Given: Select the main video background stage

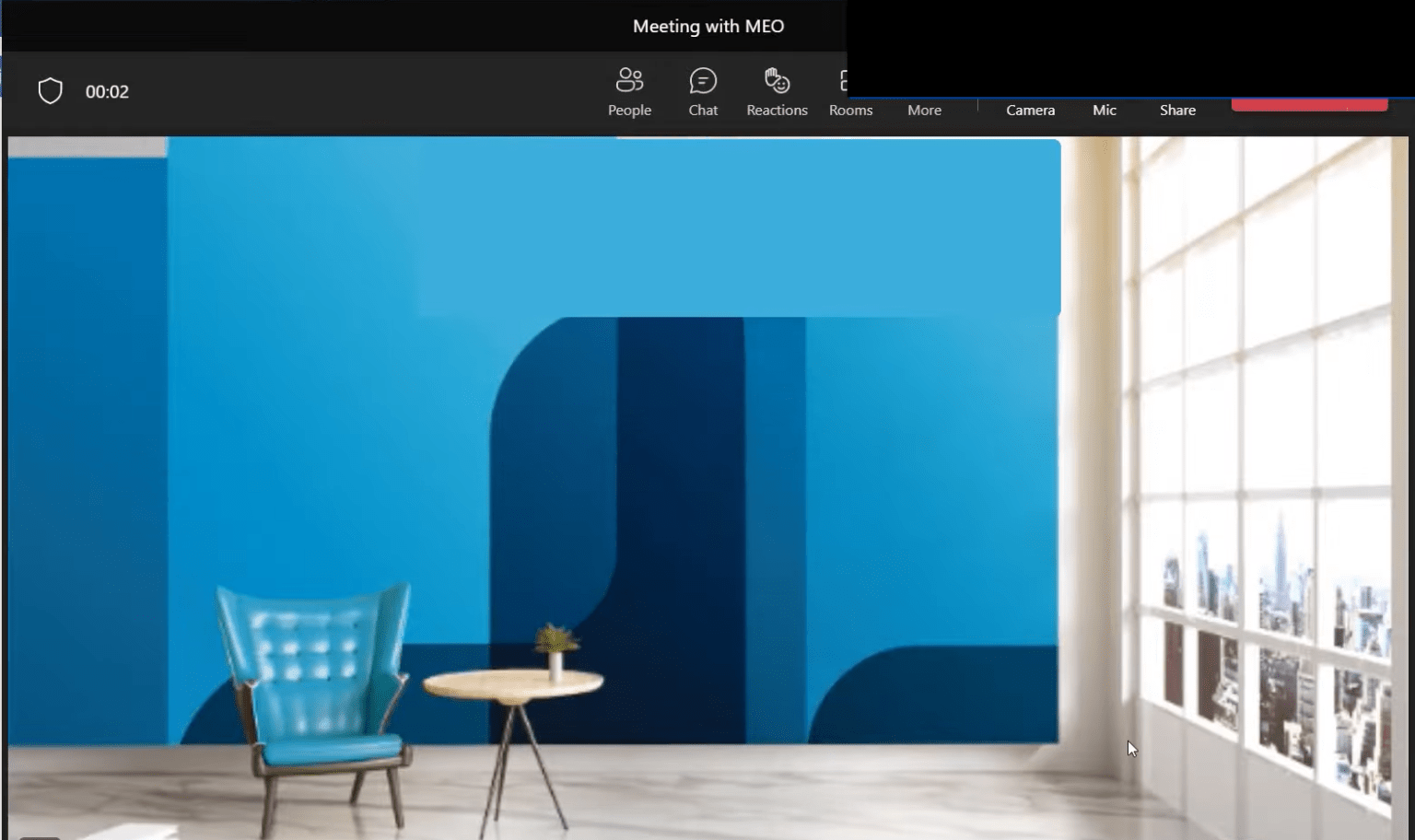Looking at the screenshot, I should point(707,488).
